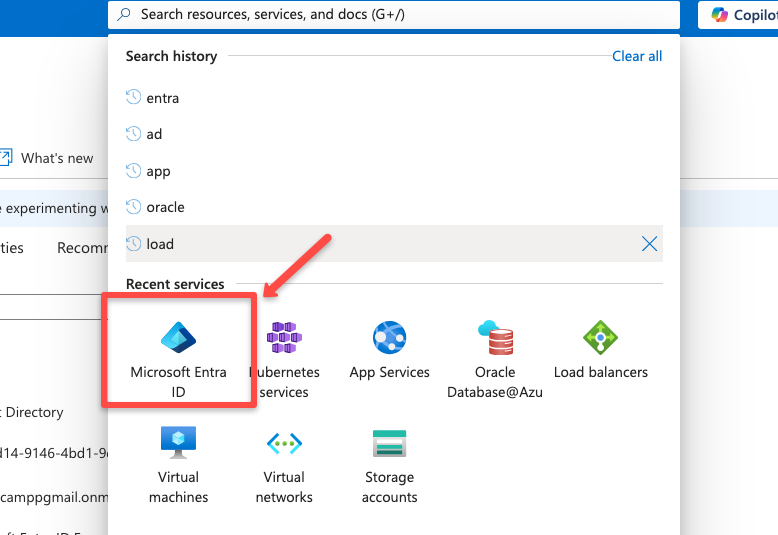Image resolution: width=778 pixels, height=535 pixels.
Task: Open the Virtual networks icon
Action: tap(284, 443)
